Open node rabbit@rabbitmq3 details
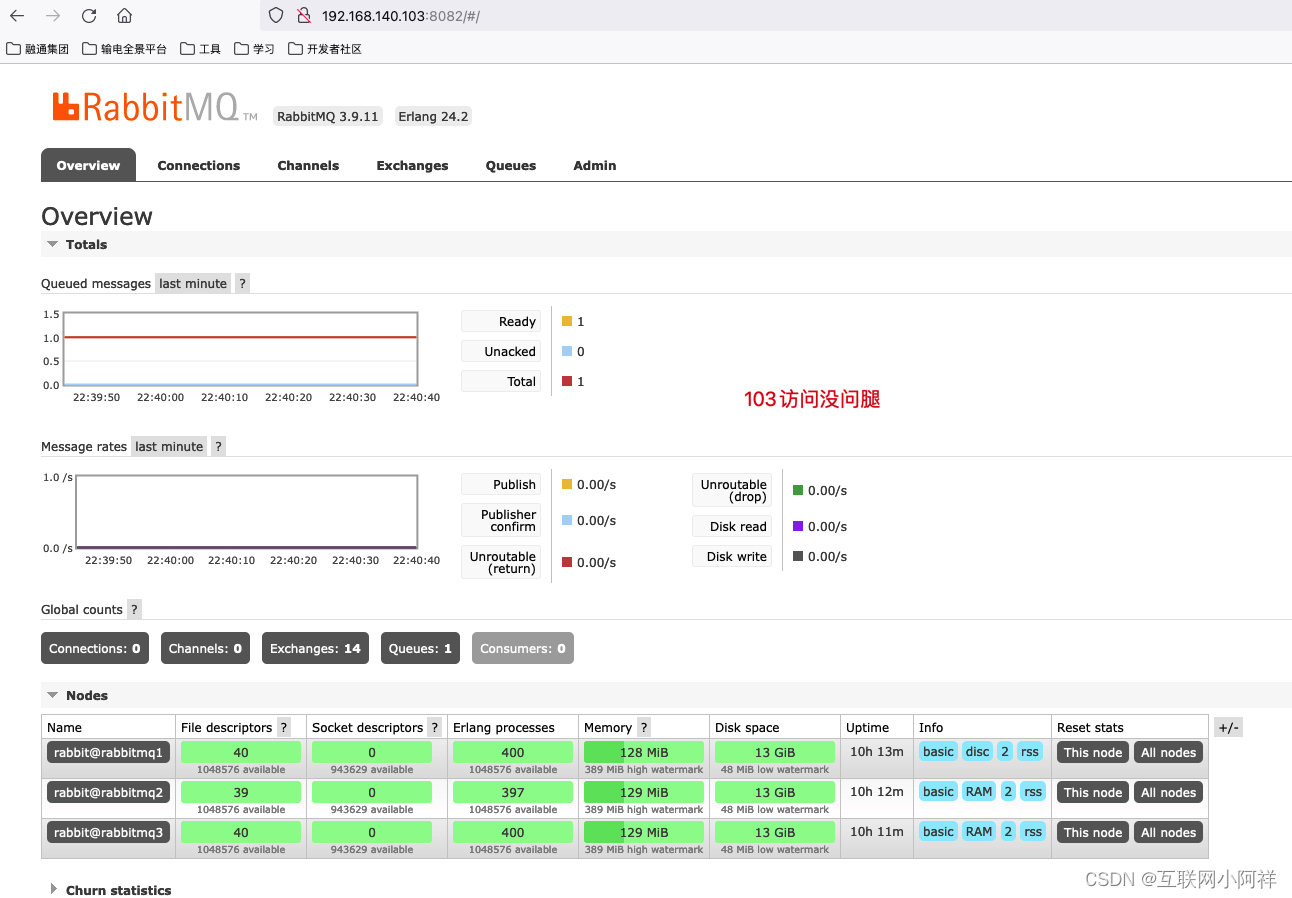Viewport: 1292px width, 898px height. [x=109, y=833]
